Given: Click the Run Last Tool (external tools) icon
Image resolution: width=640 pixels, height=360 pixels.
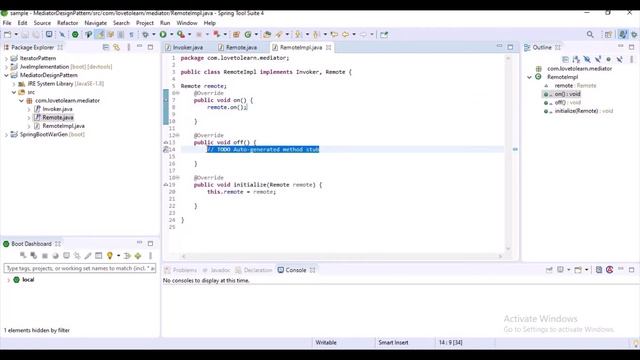Looking at the screenshot, I should click(181, 35).
